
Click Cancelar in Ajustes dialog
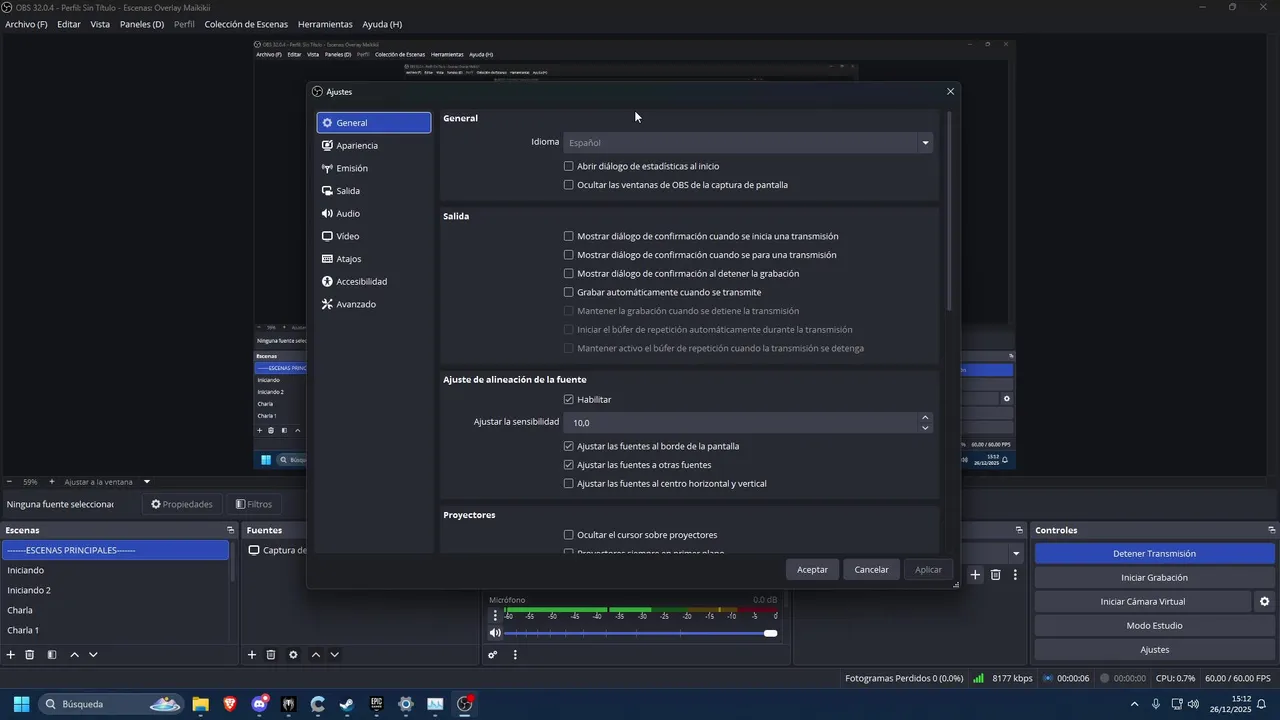pos(871,569)
